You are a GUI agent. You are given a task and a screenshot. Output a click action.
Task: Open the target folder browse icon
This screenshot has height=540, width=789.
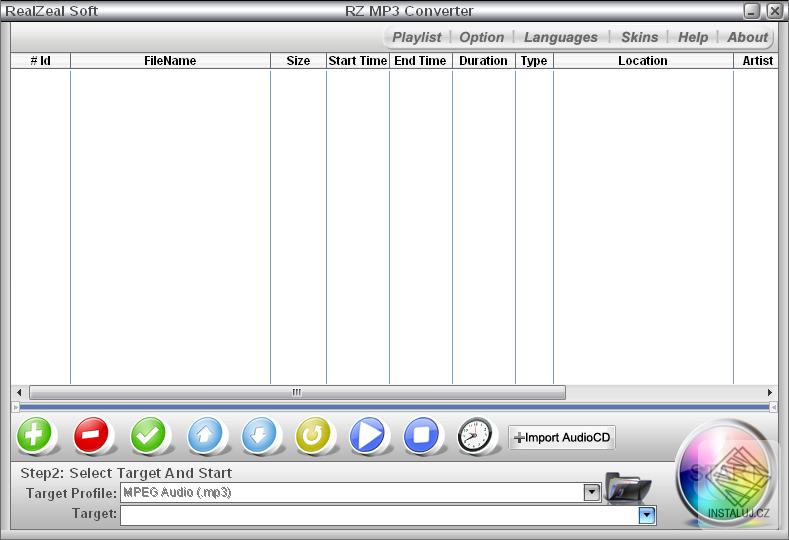(627, 487)
